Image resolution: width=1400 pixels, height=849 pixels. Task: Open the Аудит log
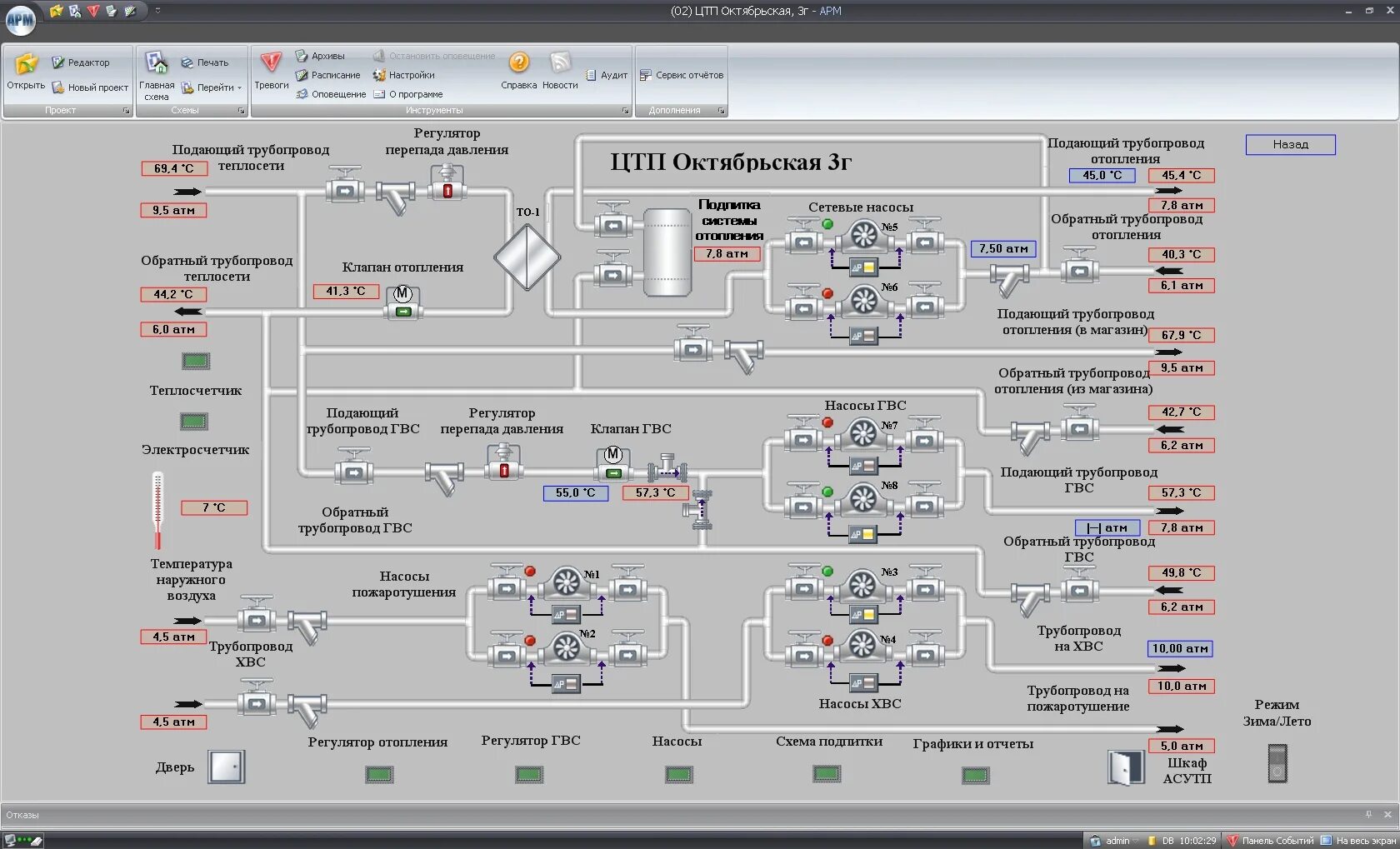point(607,75)
